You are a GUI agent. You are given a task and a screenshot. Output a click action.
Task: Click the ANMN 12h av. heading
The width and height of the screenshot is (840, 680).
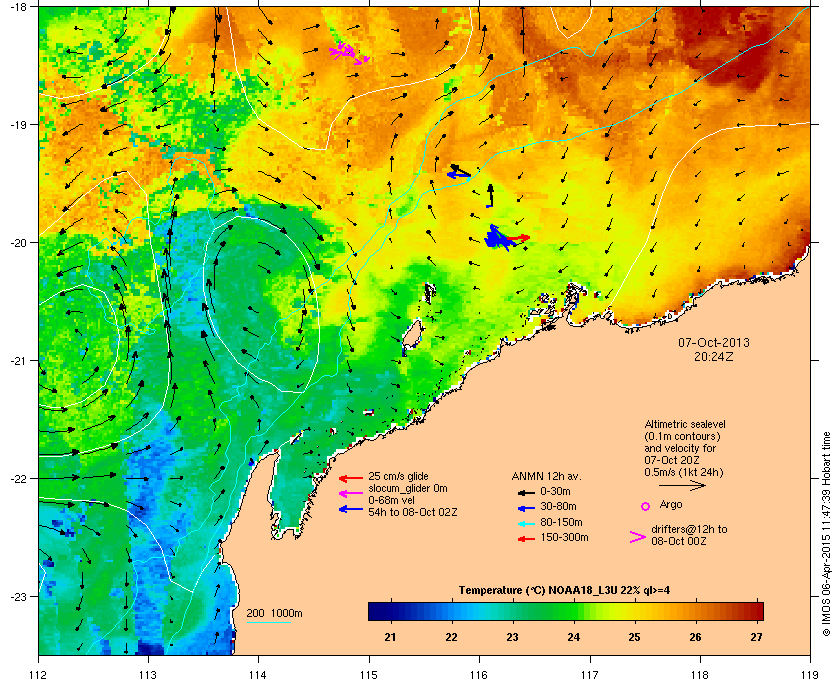pos(546,476)
